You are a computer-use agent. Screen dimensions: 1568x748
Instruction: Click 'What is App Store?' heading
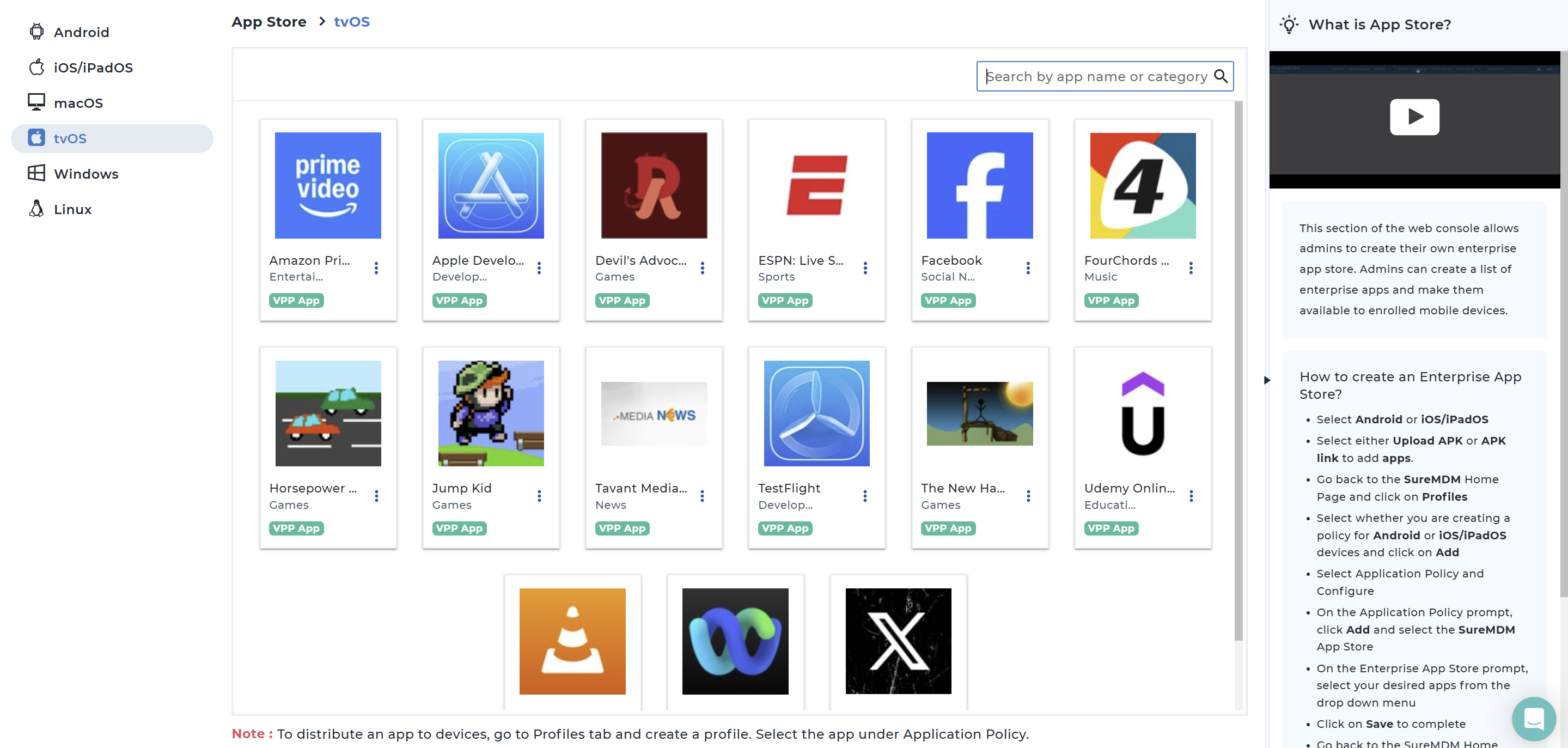pos(1380,25)
